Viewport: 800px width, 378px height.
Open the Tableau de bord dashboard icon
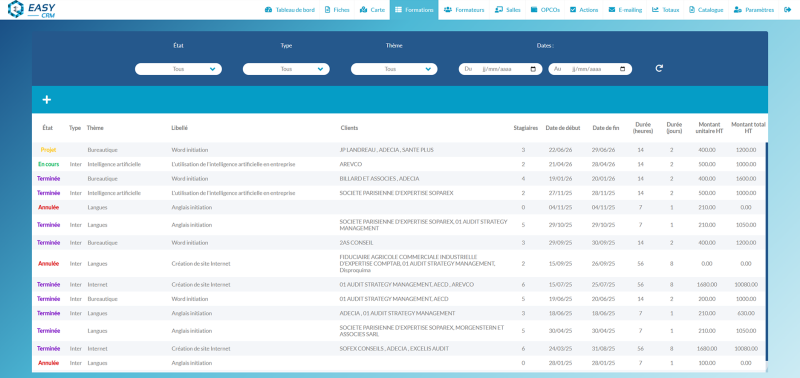point(268,10)
